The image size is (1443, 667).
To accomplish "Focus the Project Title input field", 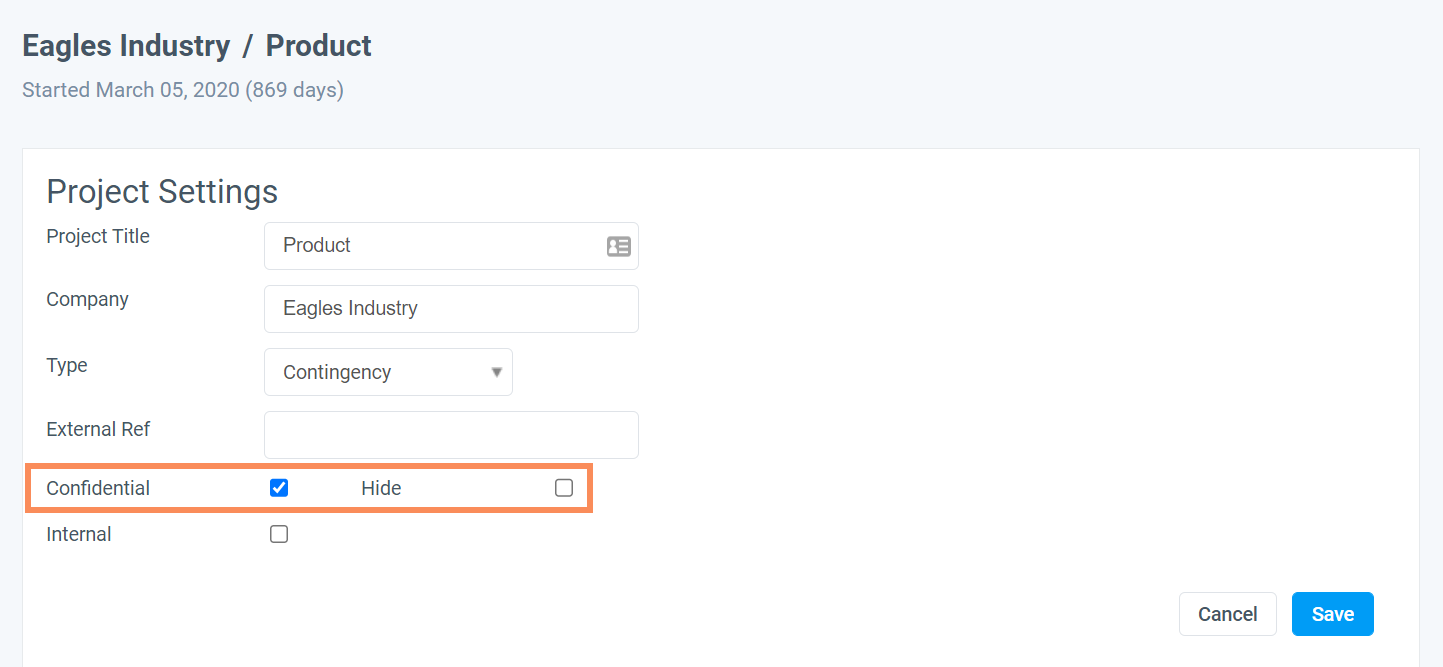I will 451,246.
